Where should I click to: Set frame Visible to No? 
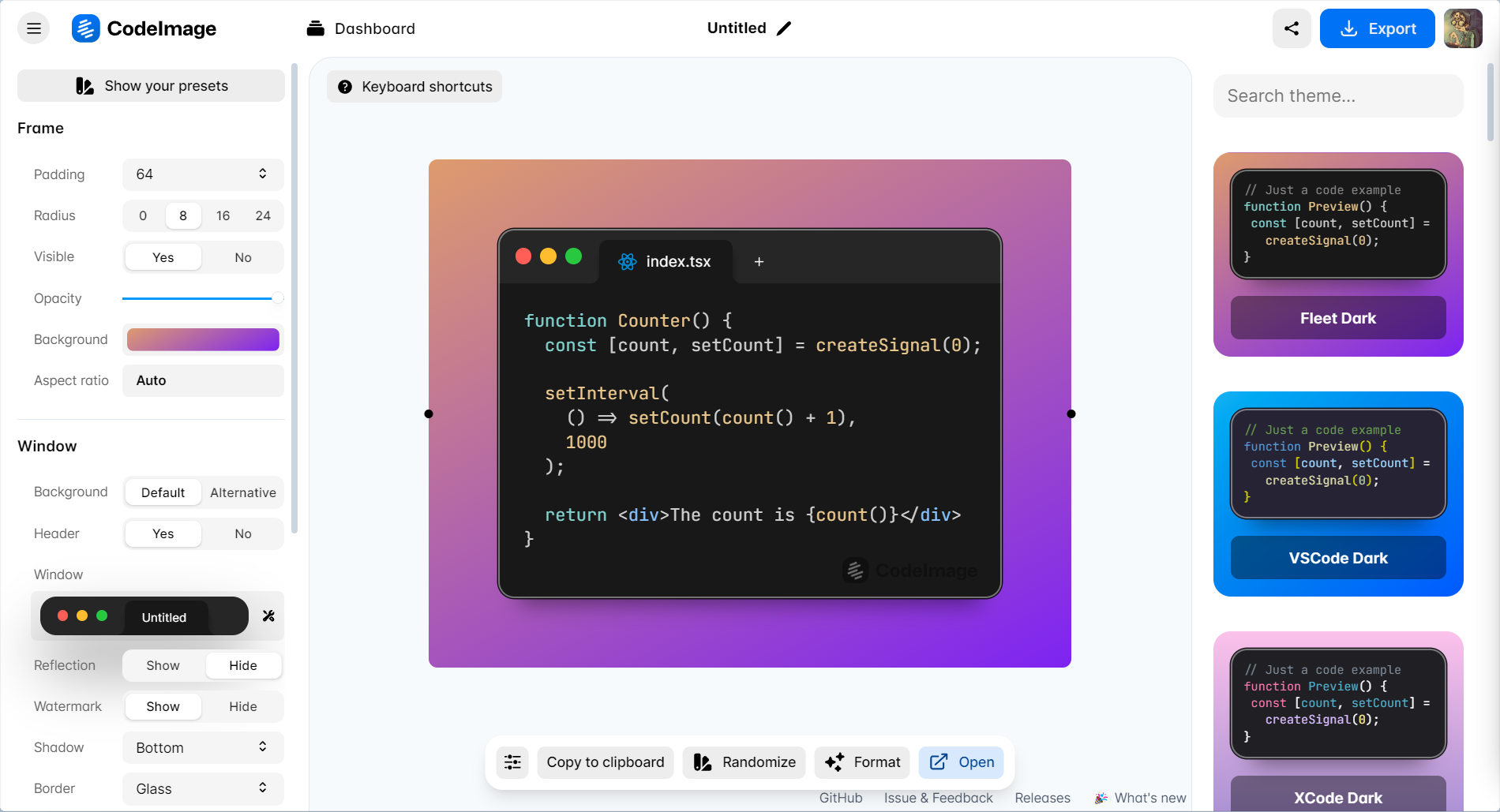coord(243,257)
